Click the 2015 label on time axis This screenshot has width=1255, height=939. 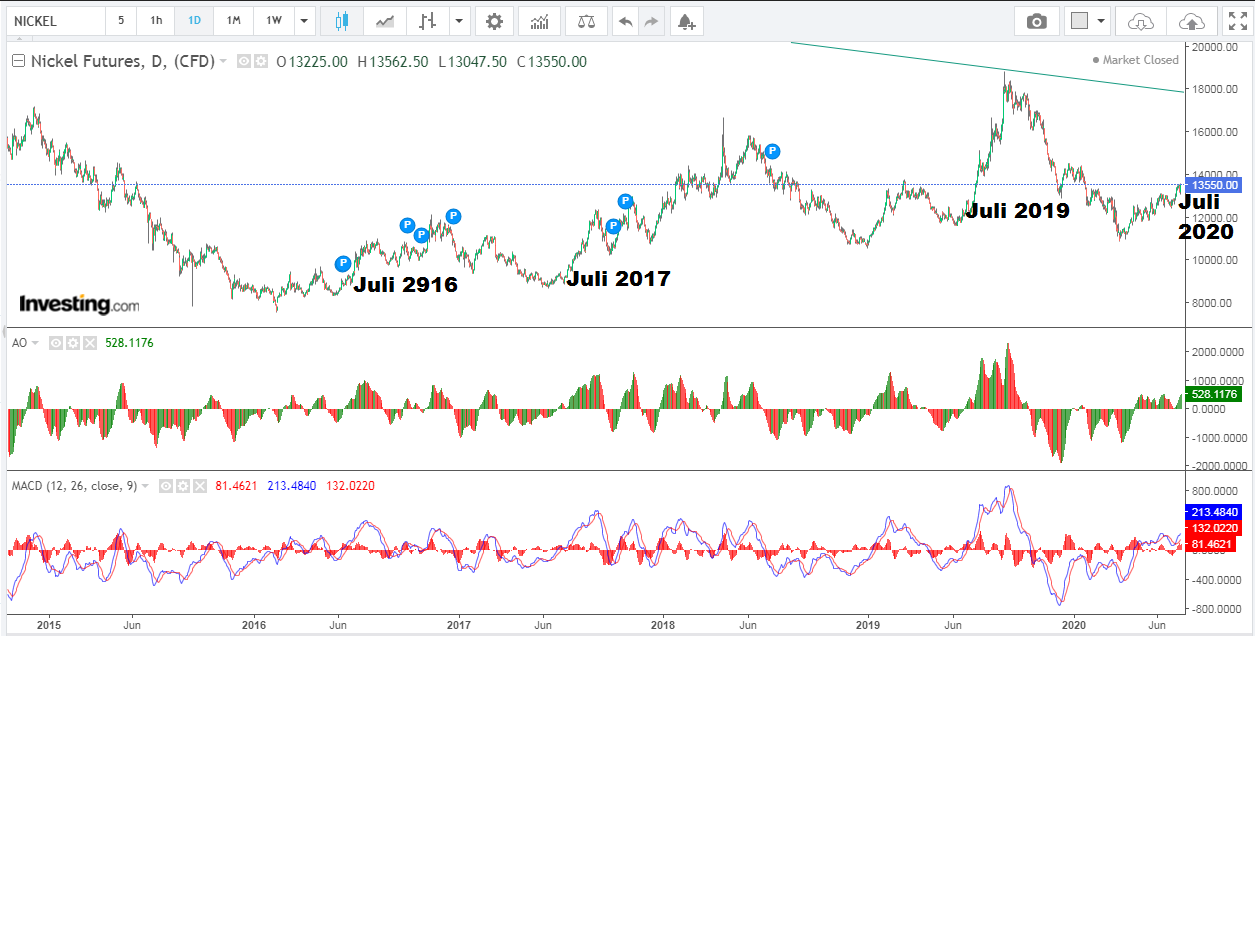pos(49,625)
